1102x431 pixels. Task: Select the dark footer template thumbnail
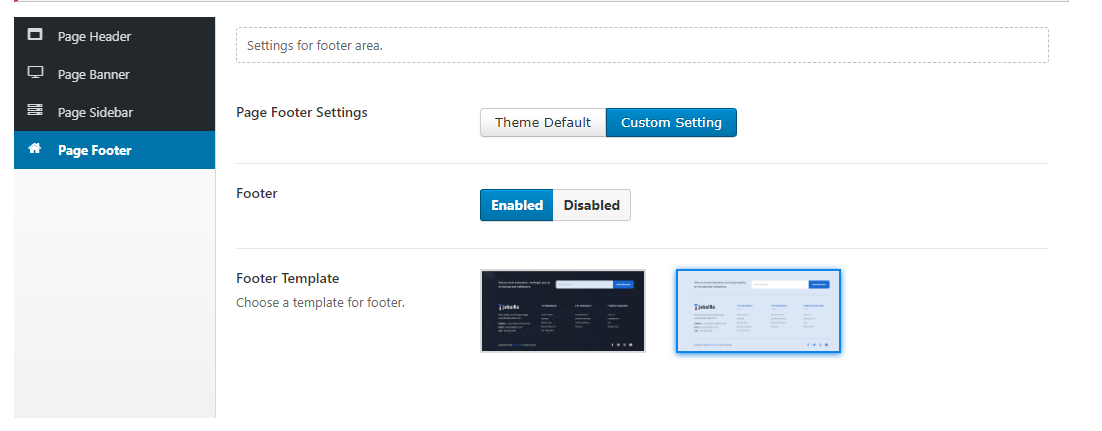click(x=563, y=311)
